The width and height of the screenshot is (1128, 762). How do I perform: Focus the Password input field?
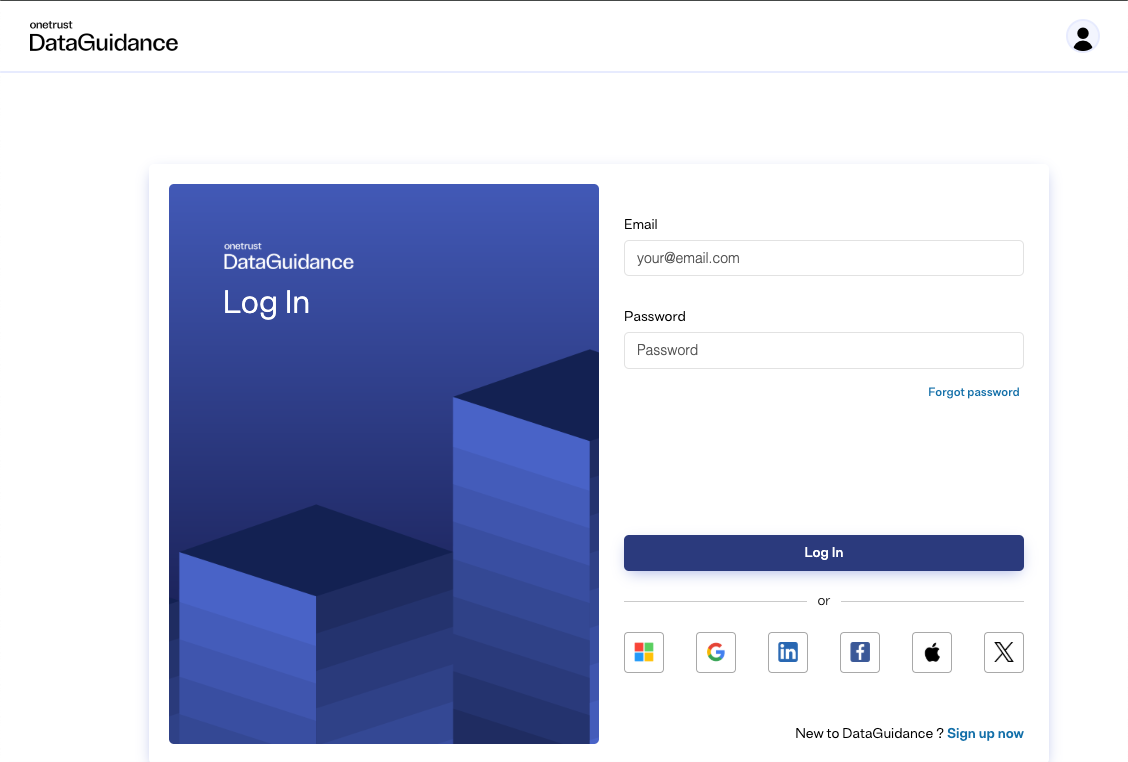tap(823, 350)
